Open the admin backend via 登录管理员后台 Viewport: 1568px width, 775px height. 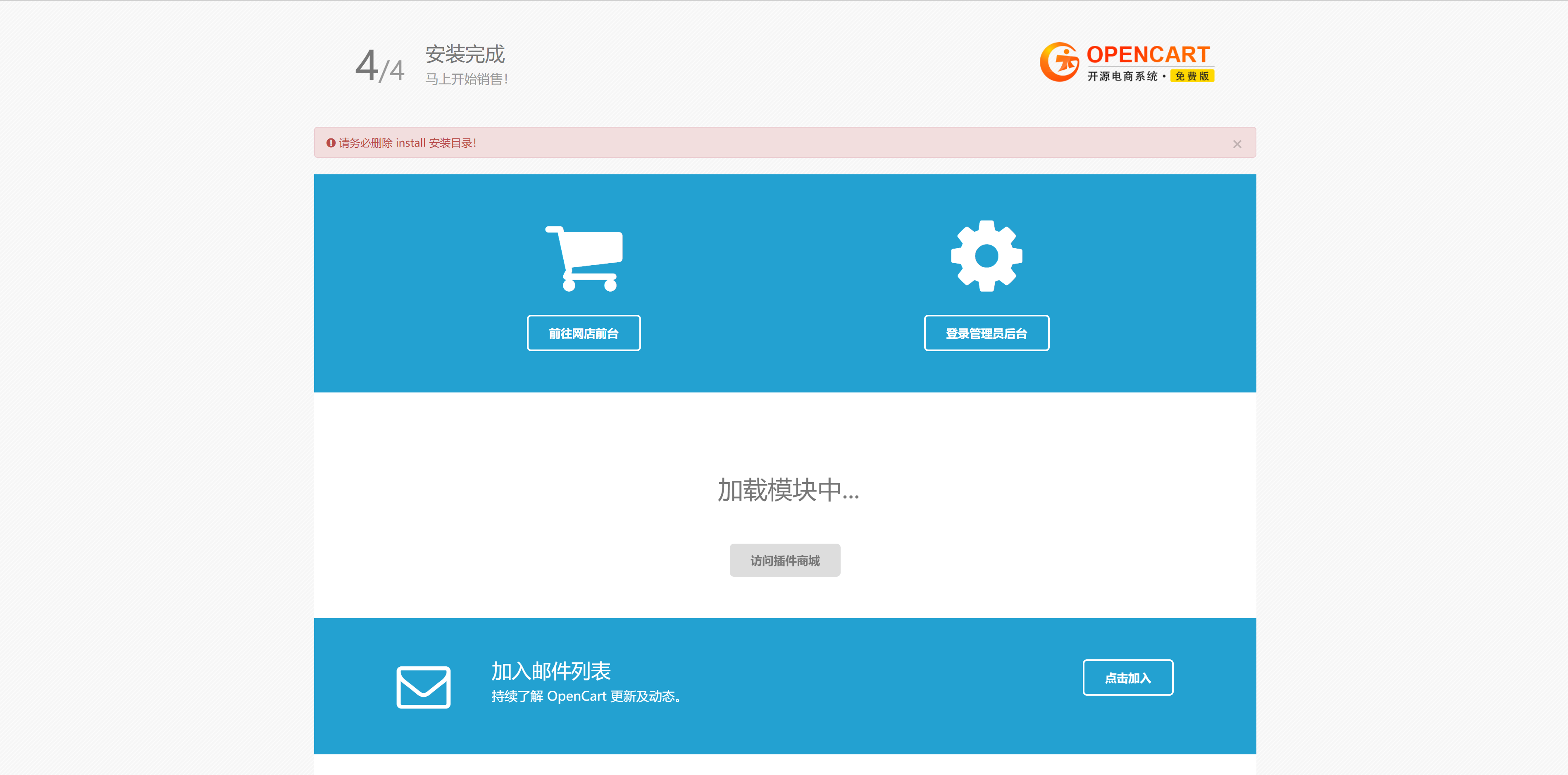click(986, 333)
